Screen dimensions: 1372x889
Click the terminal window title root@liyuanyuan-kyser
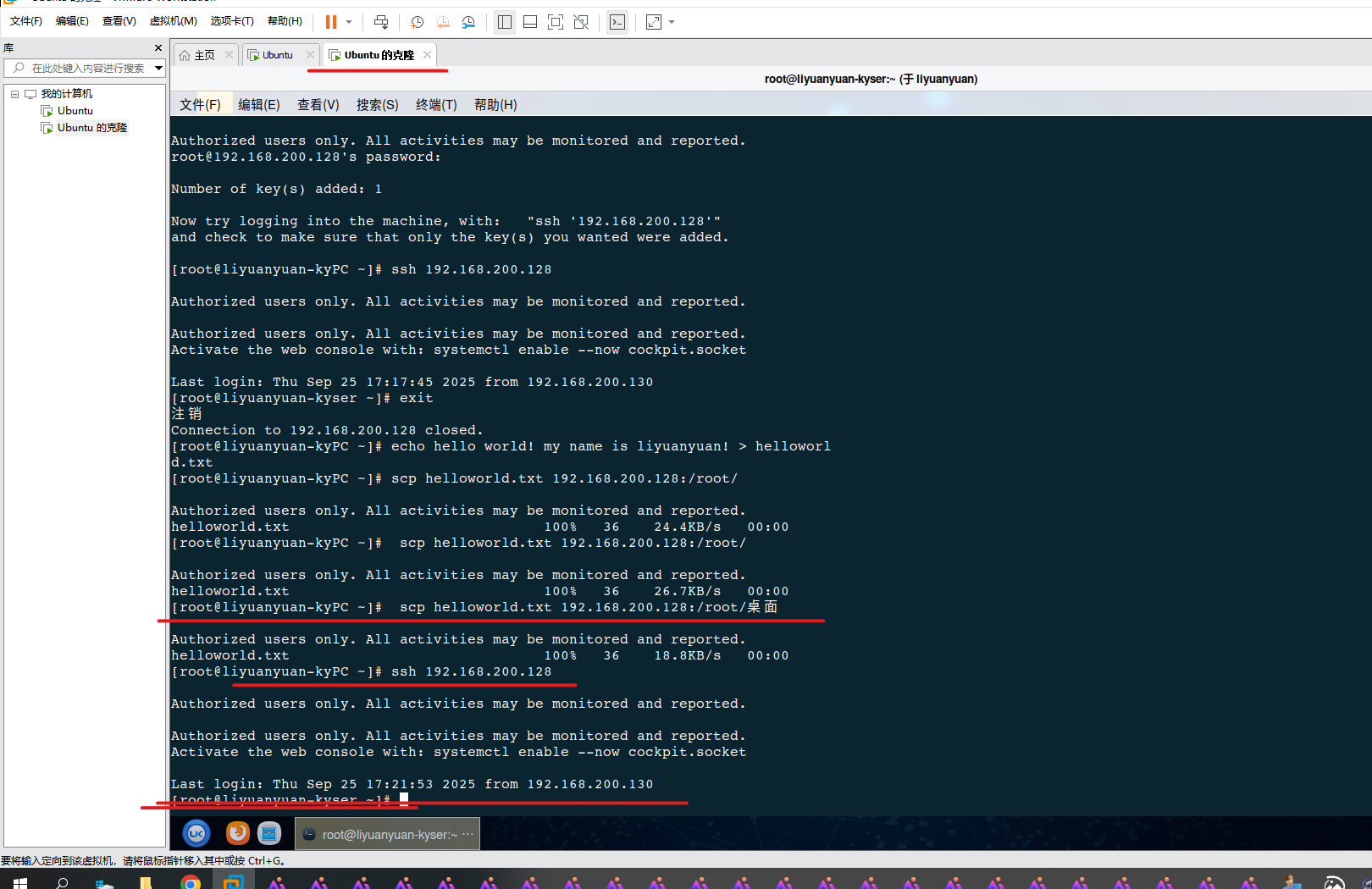point(871,79)
